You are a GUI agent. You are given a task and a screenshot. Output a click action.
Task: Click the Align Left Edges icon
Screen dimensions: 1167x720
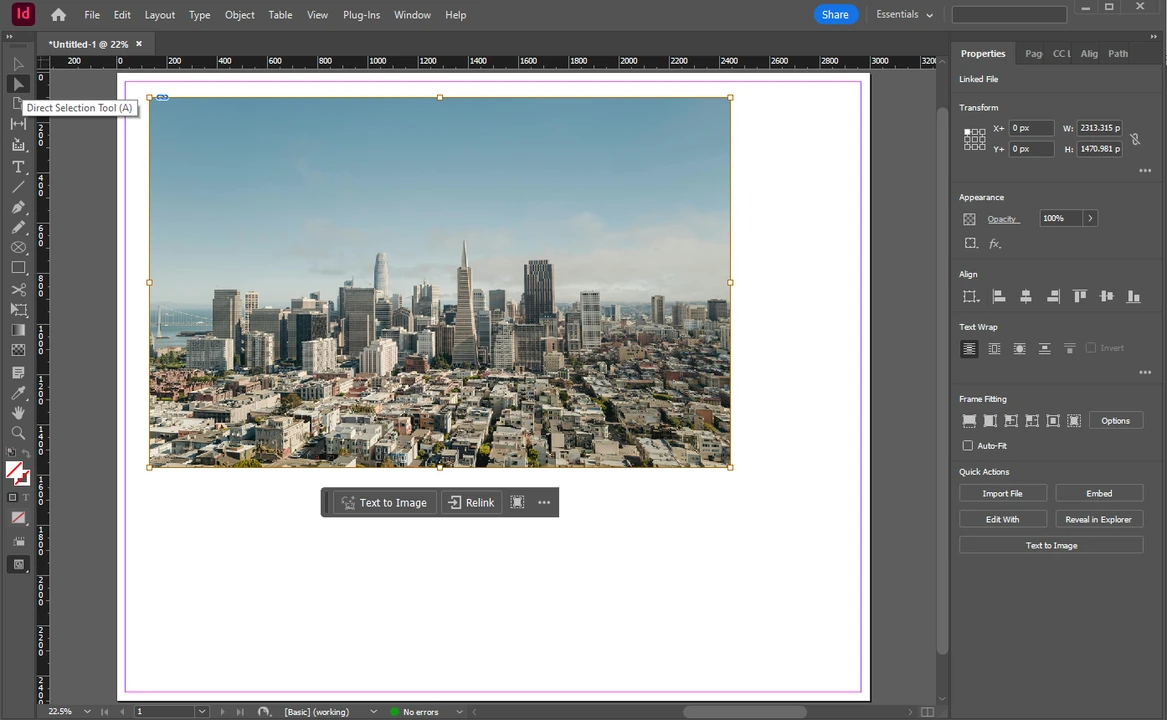pyautogui.click(x=999, y=296)
